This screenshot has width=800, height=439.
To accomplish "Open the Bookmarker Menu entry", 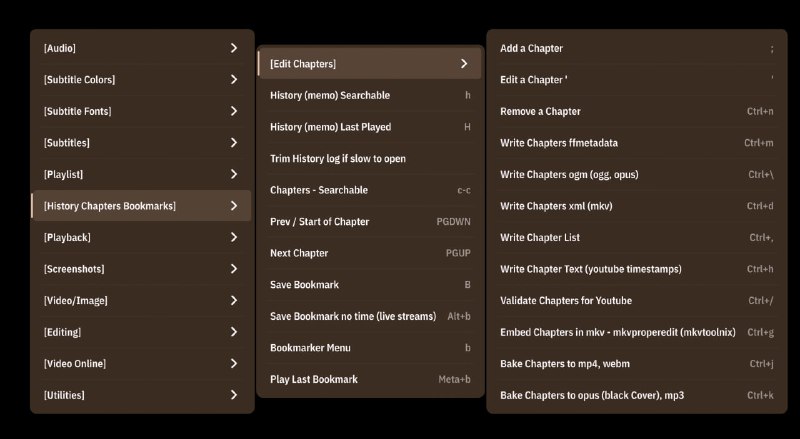I will pos(370,348).
